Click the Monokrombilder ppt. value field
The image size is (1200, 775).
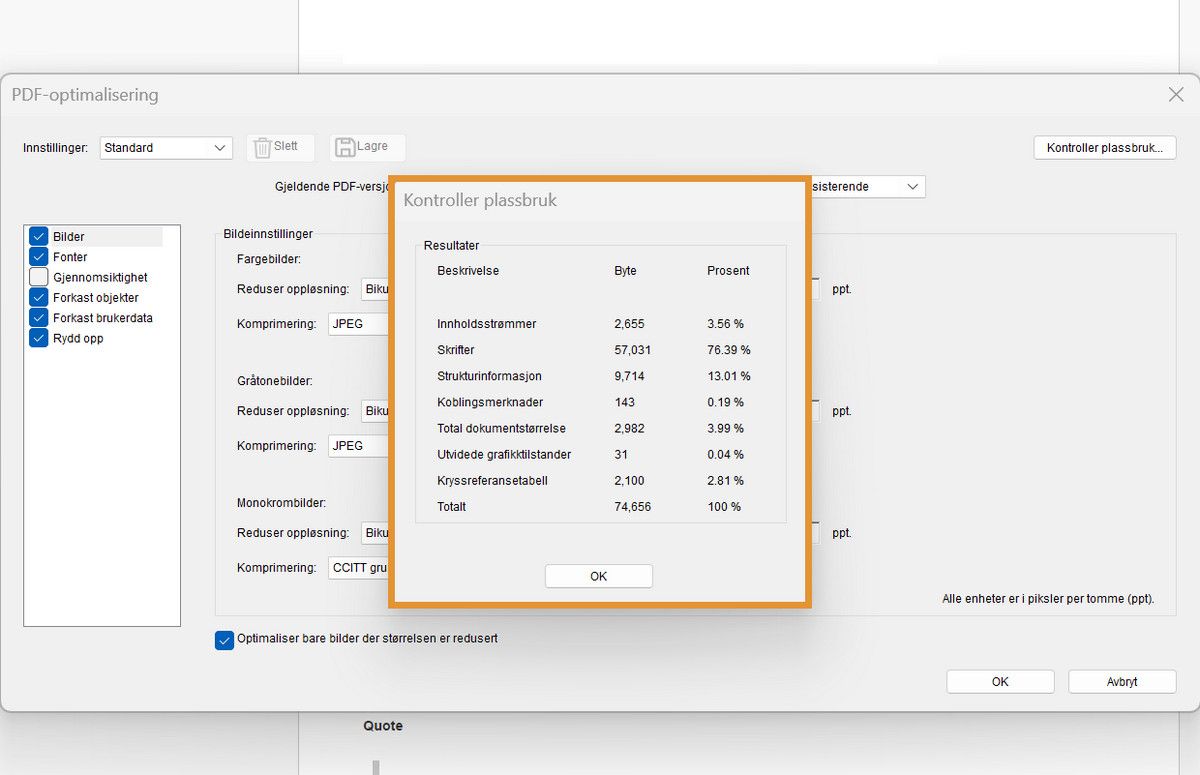(x=815, y=533)
